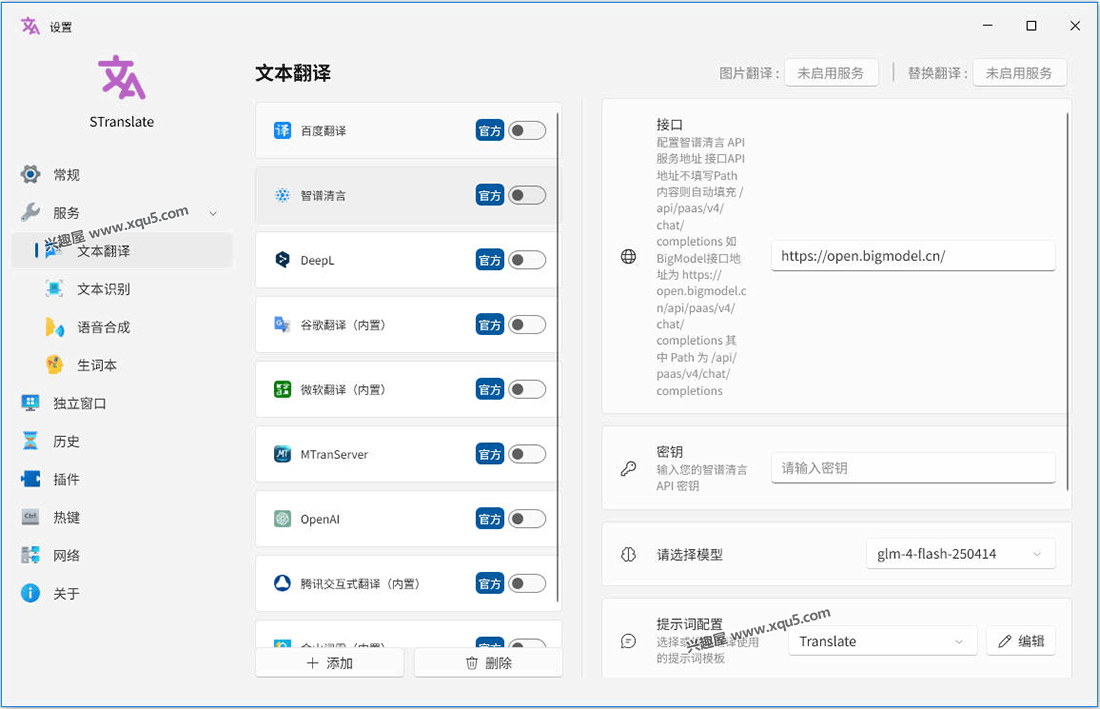The width and height of the screenshot is (1100, 709).
Task: Collapse the 服务 section chevron
Action: pos(213,213)
